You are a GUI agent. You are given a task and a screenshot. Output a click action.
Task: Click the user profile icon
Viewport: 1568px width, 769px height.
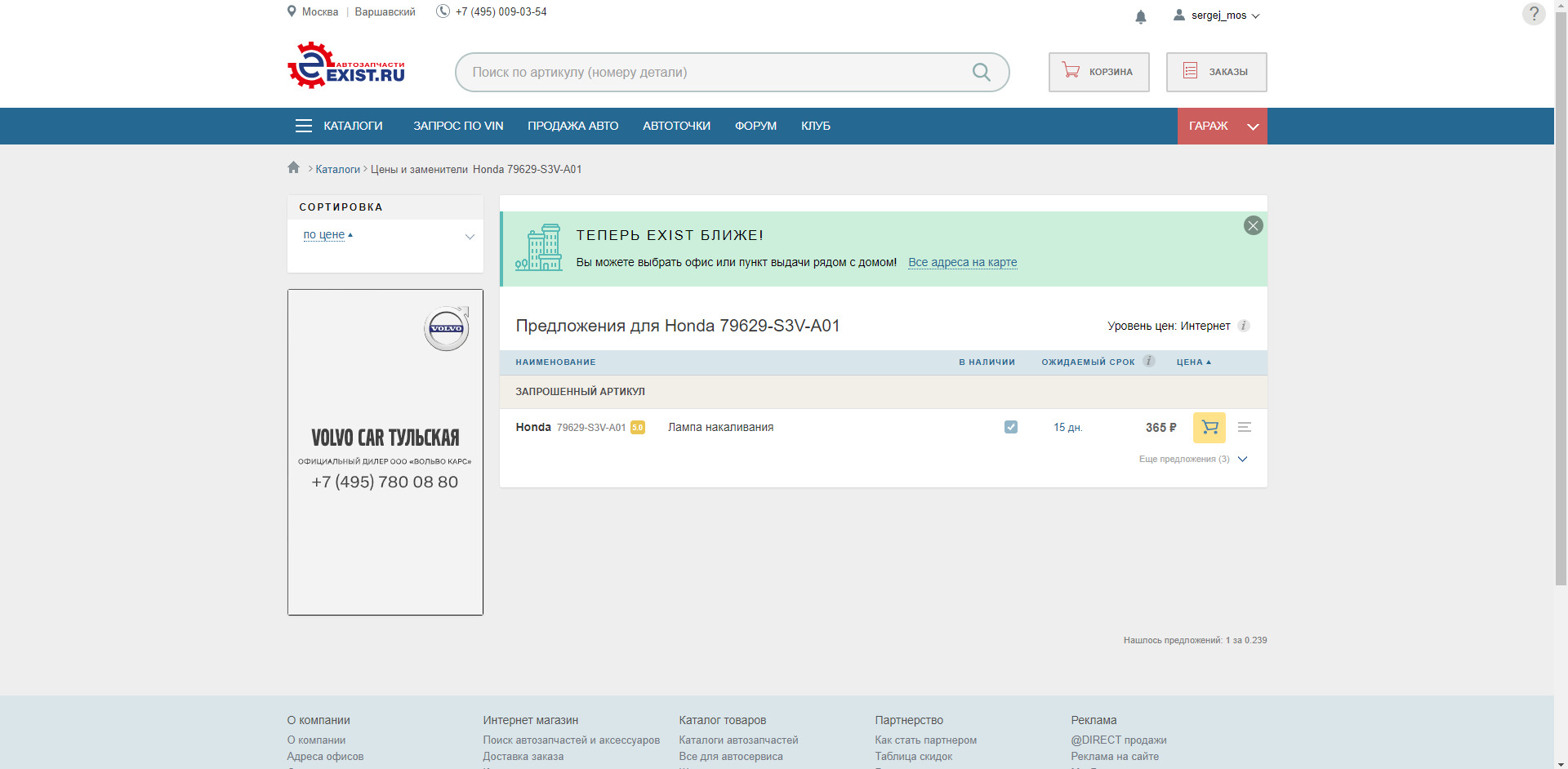[x=1179, y=15]
